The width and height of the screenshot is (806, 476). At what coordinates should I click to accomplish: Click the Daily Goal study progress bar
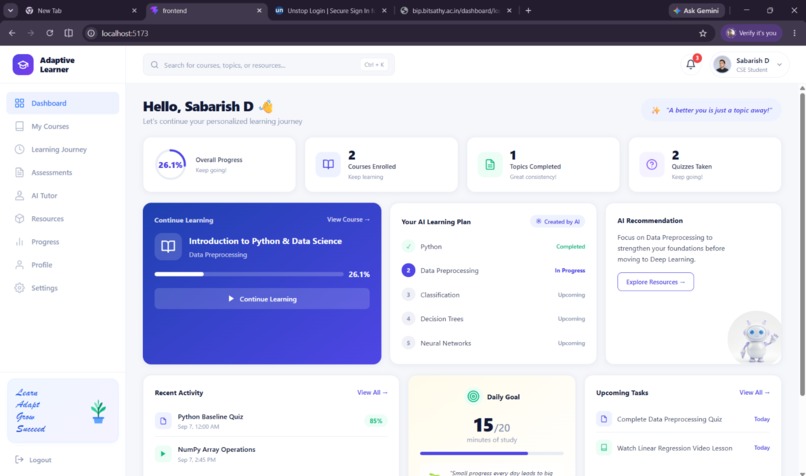pos(491,453)
